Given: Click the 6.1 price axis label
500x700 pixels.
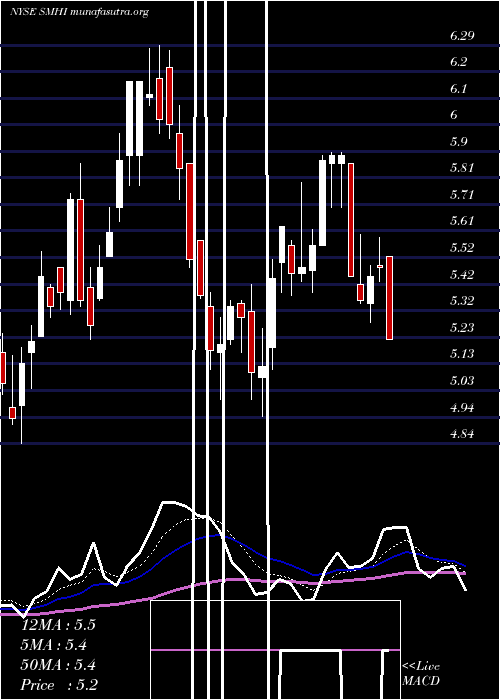Looking at the screenshot, I should click(458, 89).
